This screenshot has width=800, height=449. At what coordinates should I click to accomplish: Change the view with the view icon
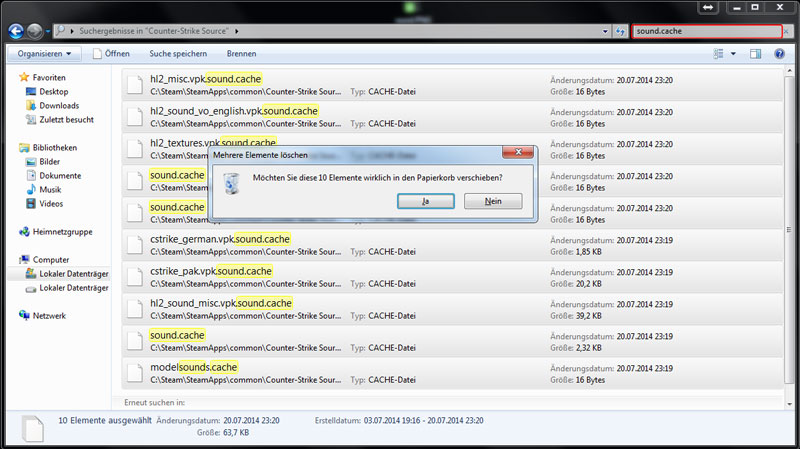(x=718, y=54)
